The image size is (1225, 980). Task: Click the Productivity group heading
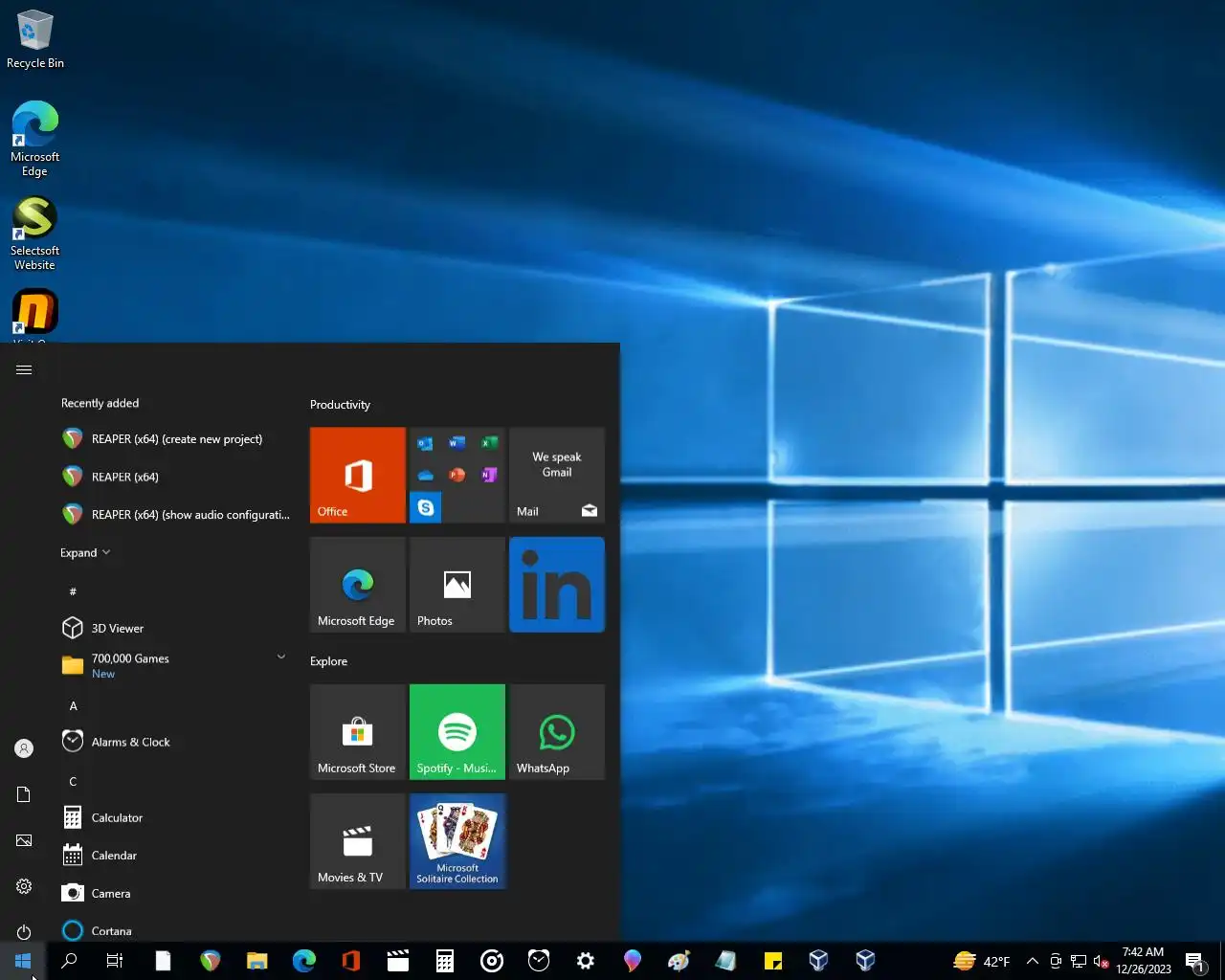[340, 405]
